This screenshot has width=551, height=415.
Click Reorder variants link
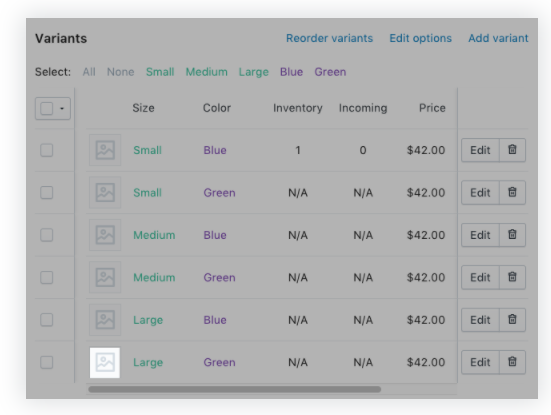coord(329,38)
